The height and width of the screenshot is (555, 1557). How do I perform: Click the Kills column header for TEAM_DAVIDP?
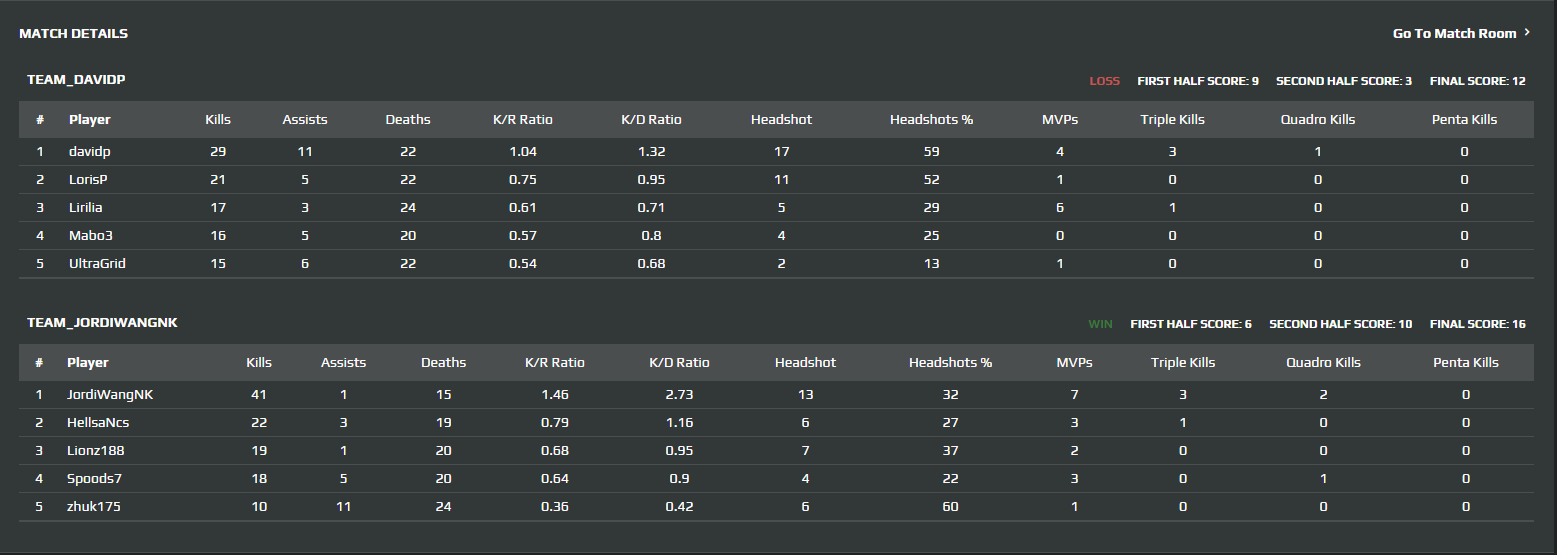[x=218, y=120]
